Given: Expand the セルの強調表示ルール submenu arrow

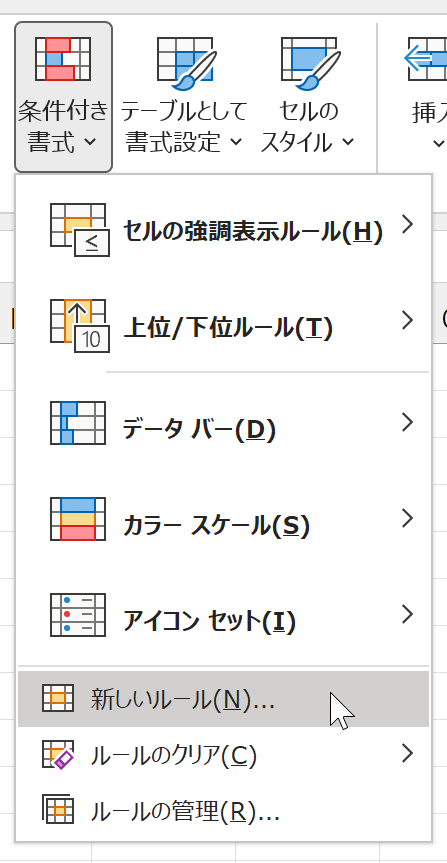Looking at the screenshot, I should click(407, 225).
